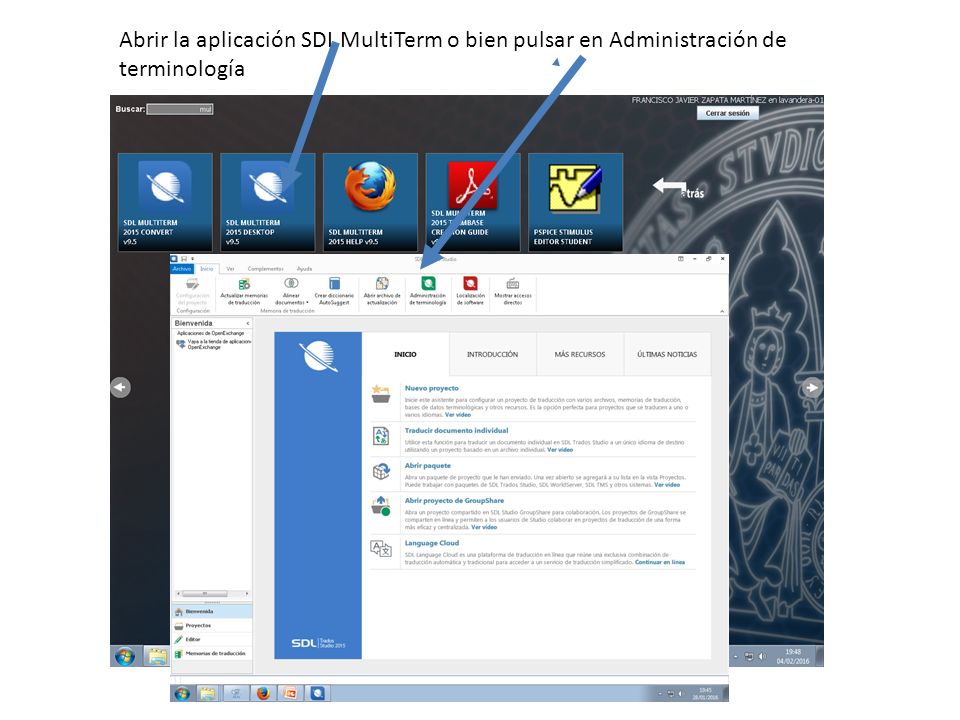
Task: Click the Language Cloud link
Action: pyautogui.click(x=432, y=542)
